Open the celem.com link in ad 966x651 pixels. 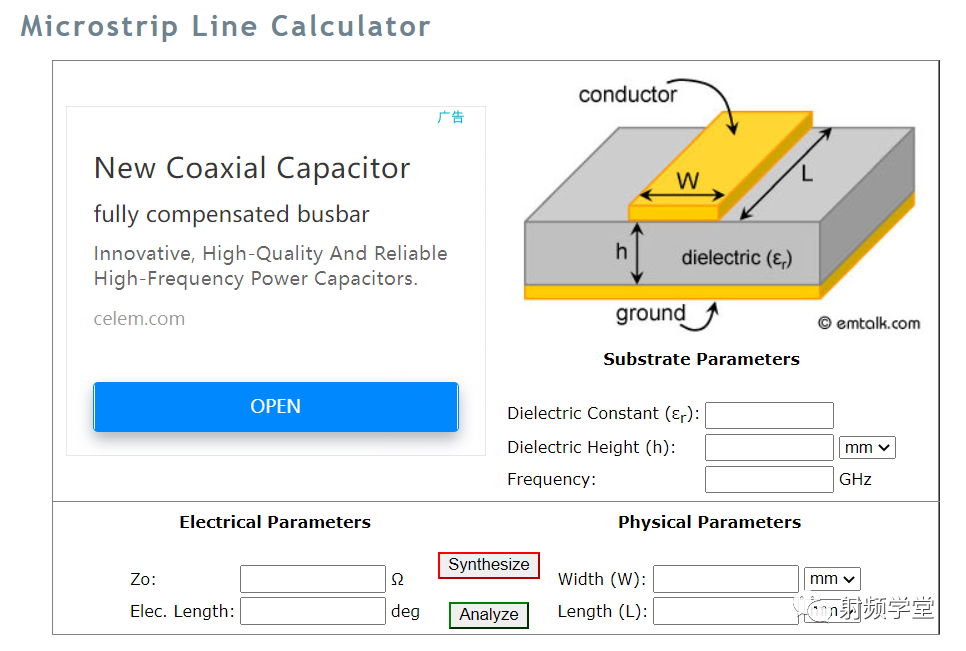pyautogui.click(x=139, y=318)
